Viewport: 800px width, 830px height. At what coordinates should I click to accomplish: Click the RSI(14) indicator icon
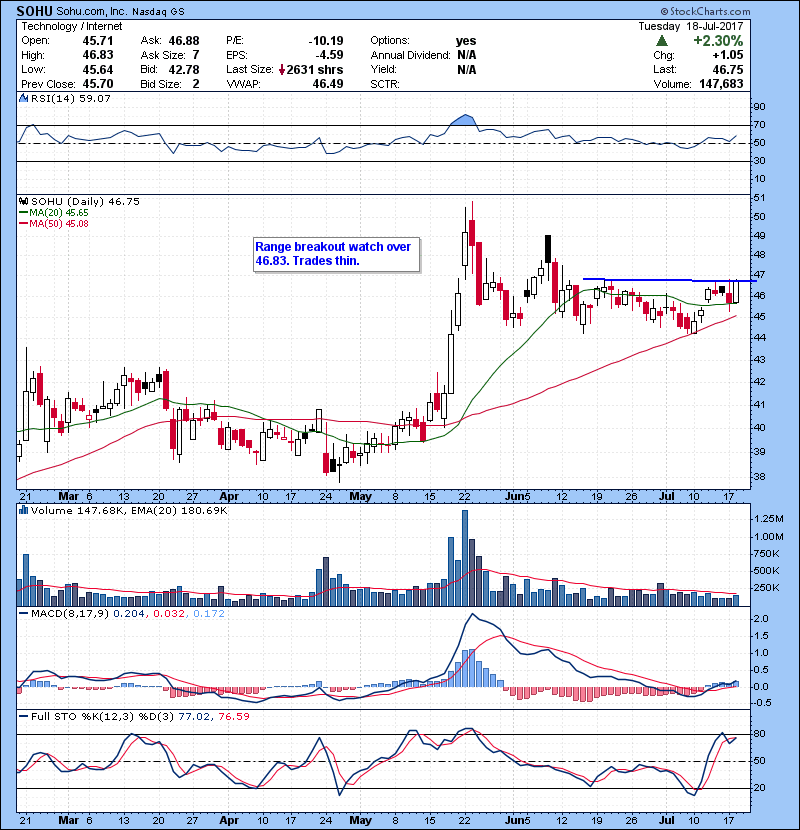click(x=23, y=98)
